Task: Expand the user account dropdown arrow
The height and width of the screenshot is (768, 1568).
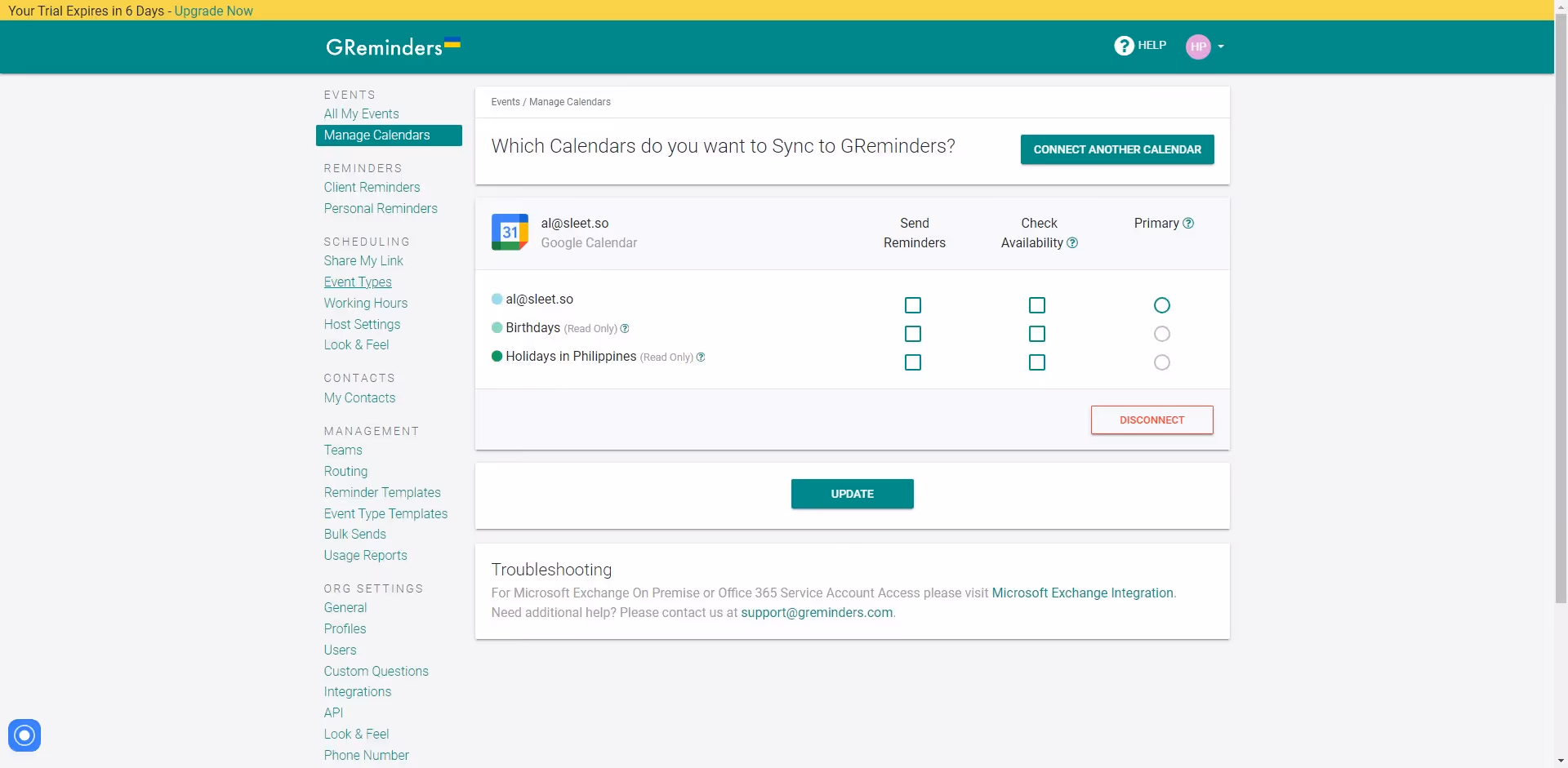Action: pyautogui.click(x=1221, y=47)
